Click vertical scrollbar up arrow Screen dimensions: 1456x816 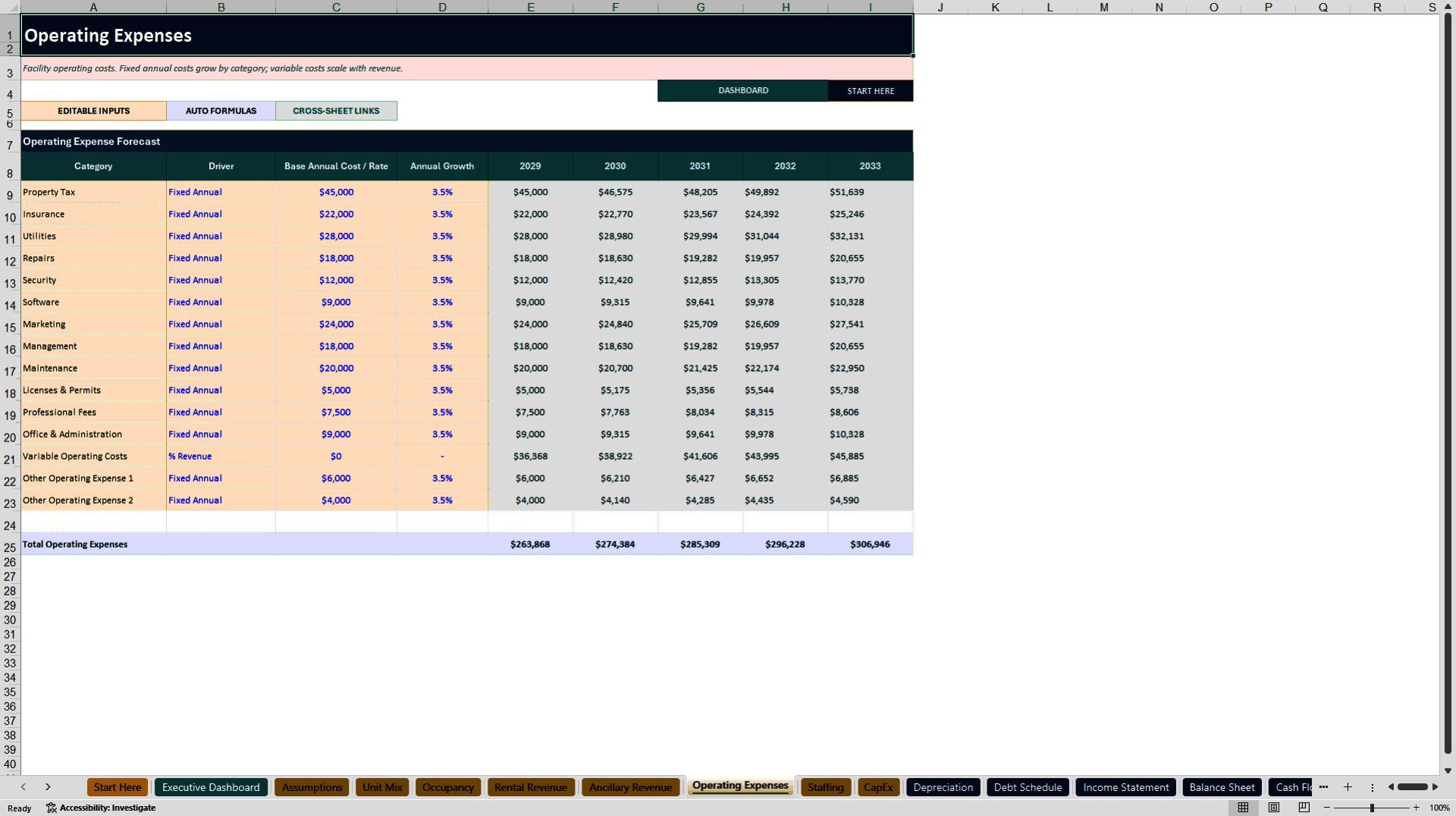[x=1448, y=8]
